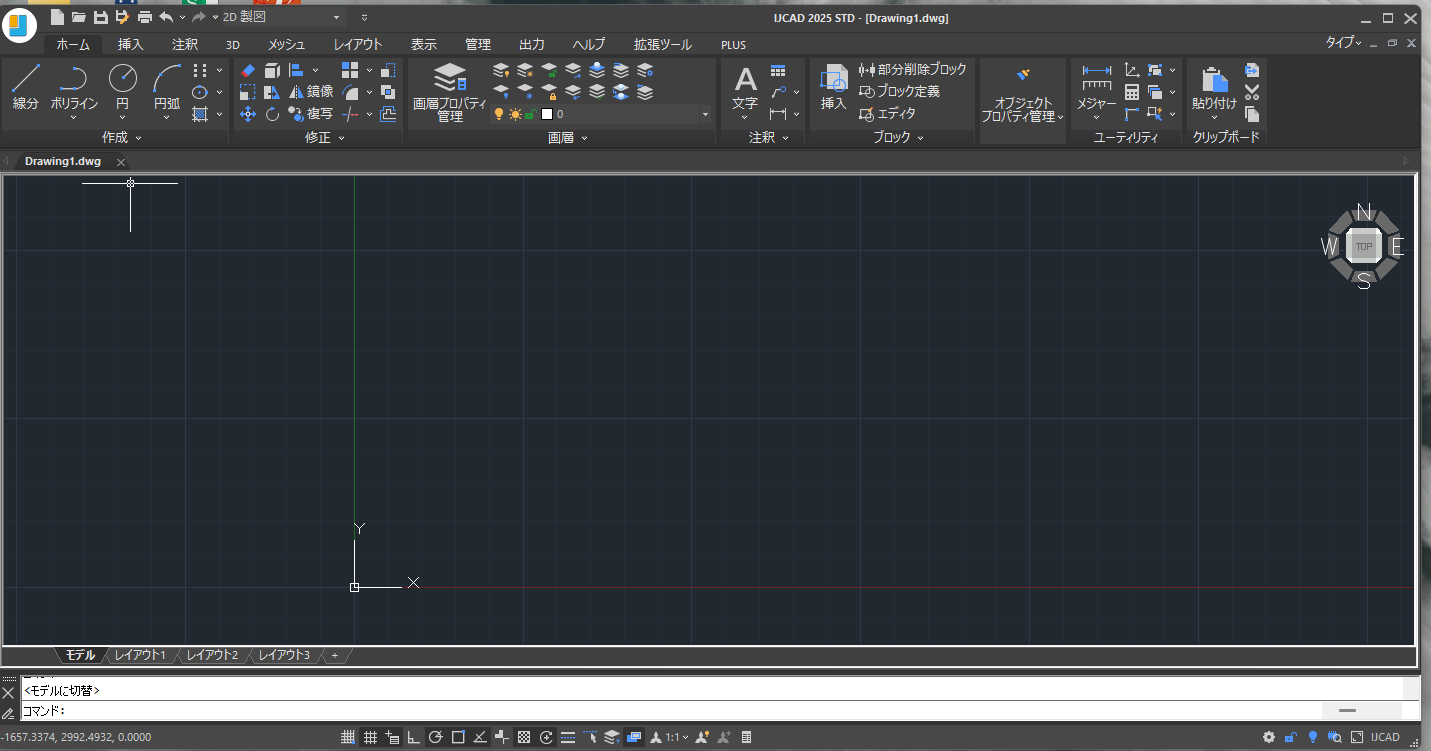Click the IJCAD label in status bar
The image size is (1431, 751).
click(1385, 737)
